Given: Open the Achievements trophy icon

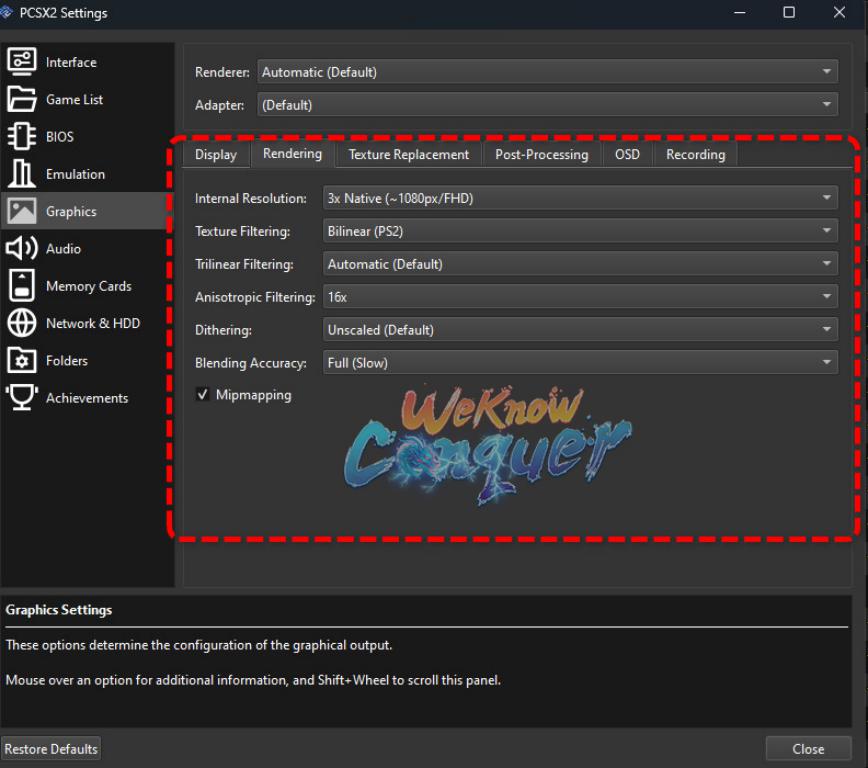Looking at the screenshot, I should tap(22, 398).
